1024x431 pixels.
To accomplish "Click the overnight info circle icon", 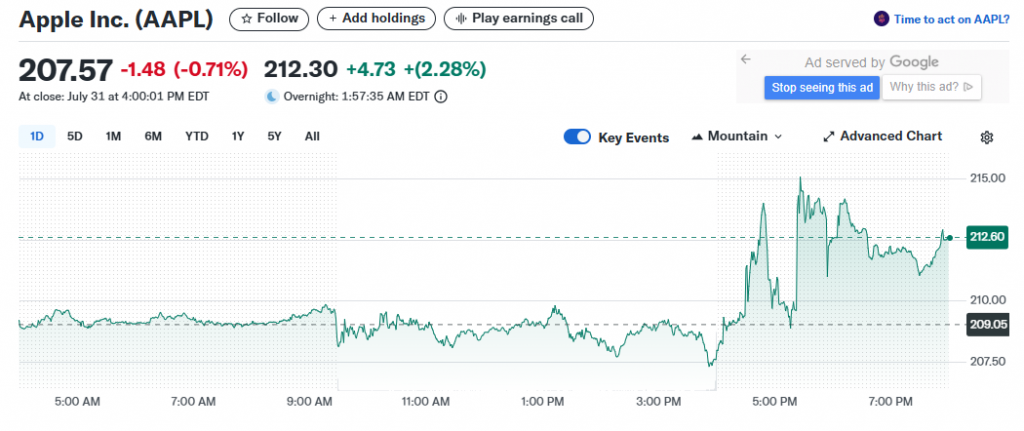I will (x=441, y=97).
